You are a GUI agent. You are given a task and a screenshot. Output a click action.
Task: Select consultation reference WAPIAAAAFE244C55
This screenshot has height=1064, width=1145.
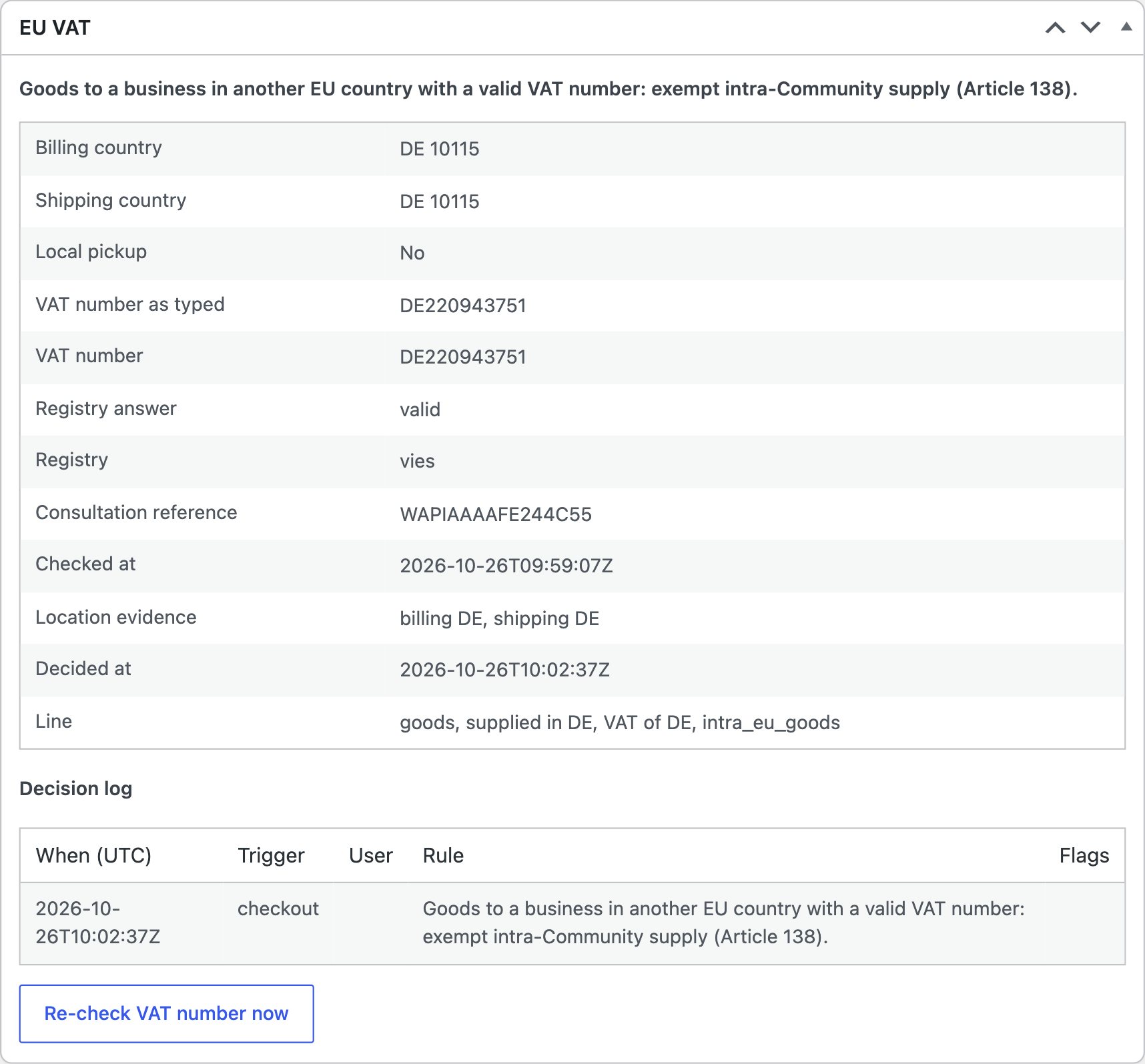[496, 514]
